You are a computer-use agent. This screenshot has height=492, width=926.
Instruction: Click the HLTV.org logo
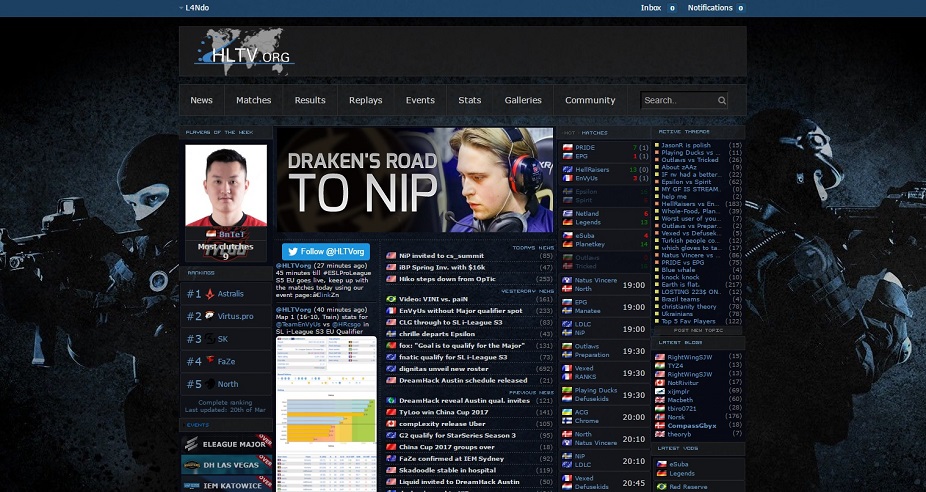244,51
